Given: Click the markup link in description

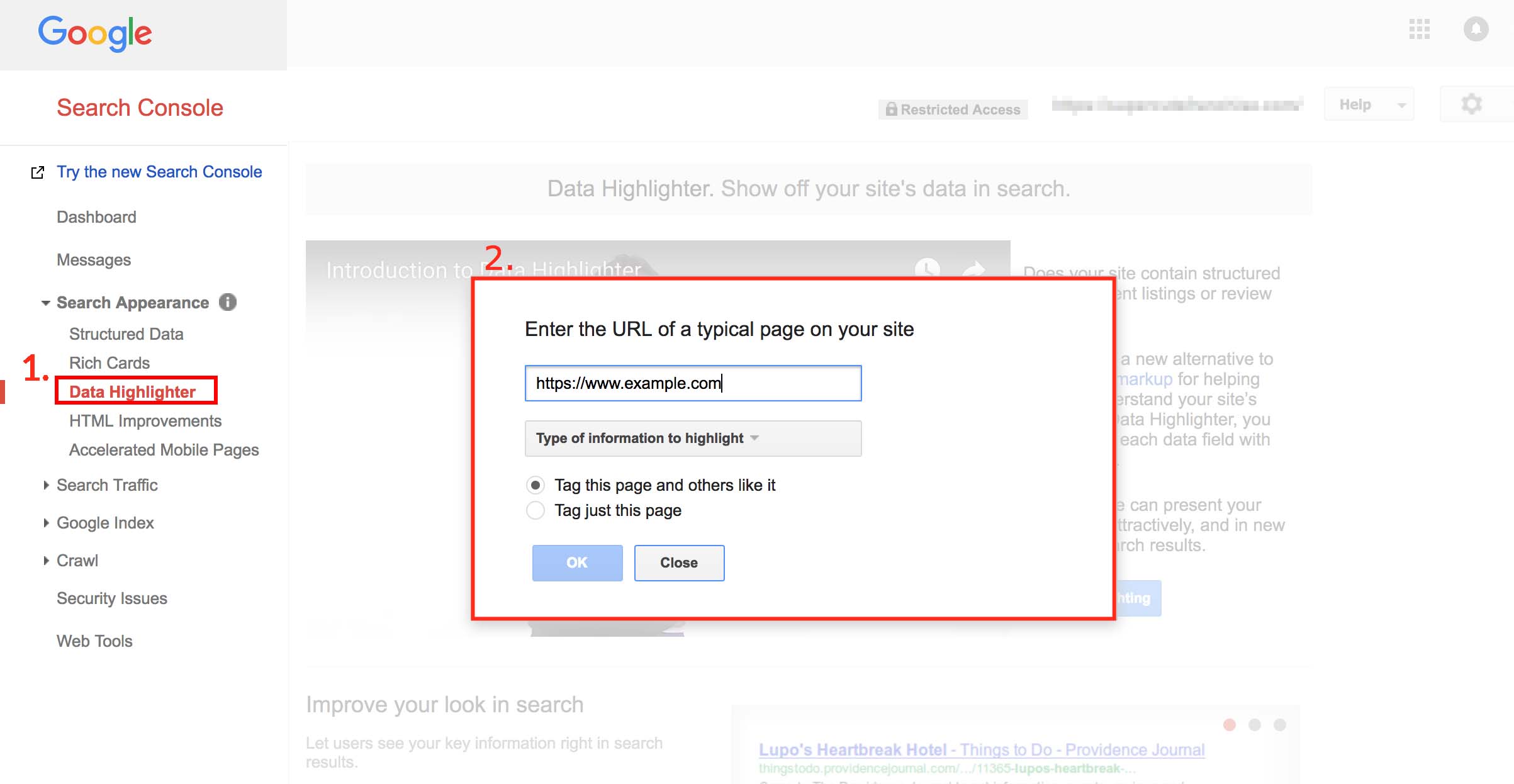Looking at the screenshot, I should [1145, 379].
